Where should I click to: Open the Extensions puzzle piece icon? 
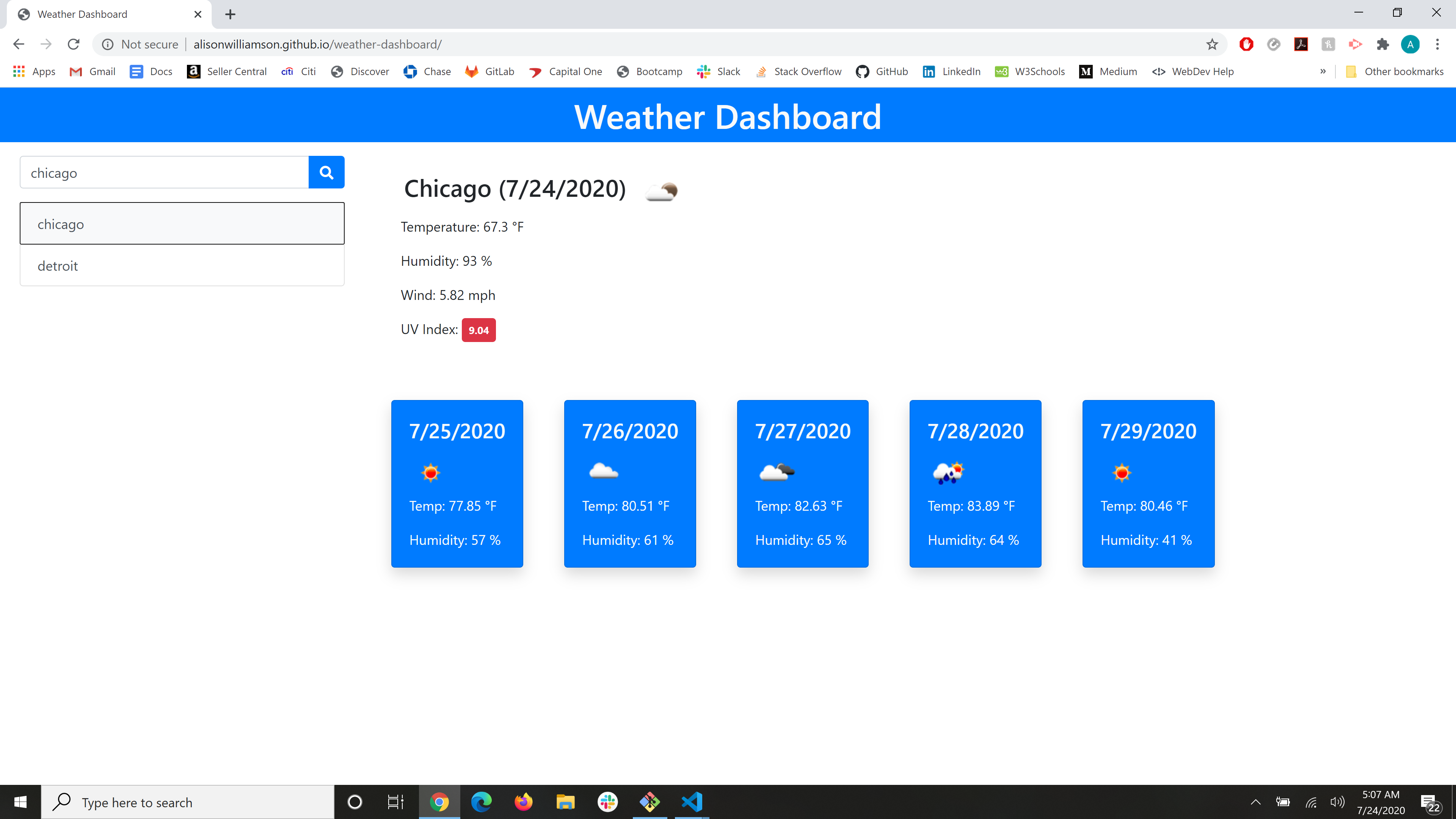1382,44
